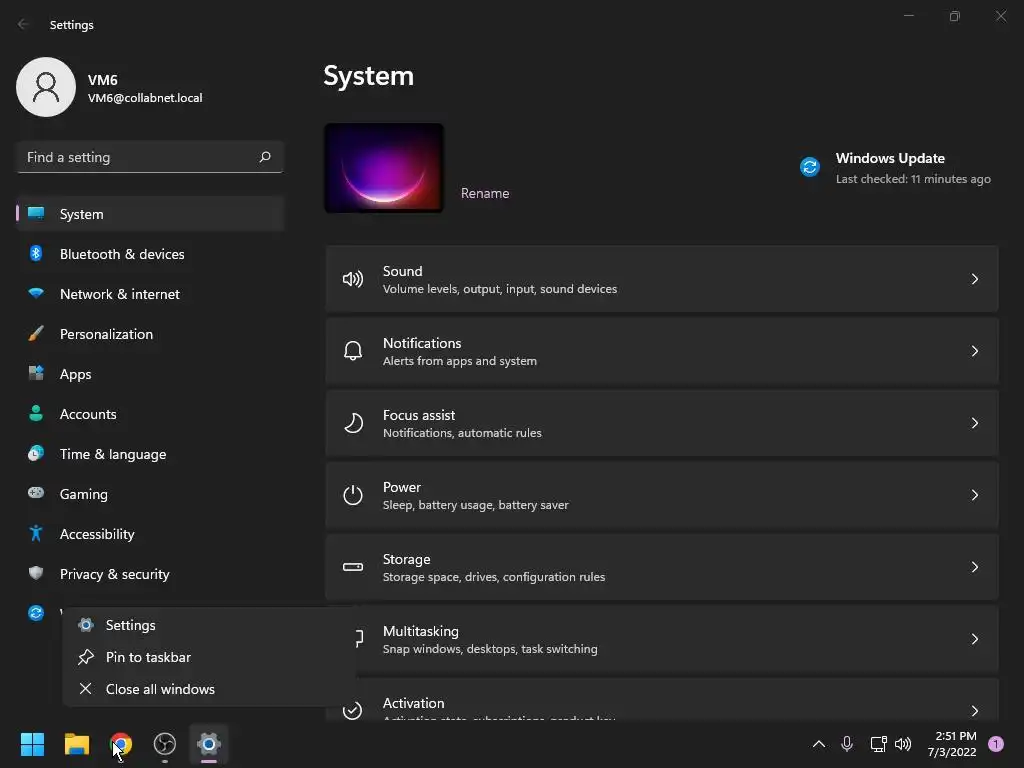1024x768 pixels.
Task: Click the Windows Update refresh icon at top right
Action: click(x=810, y=167)
